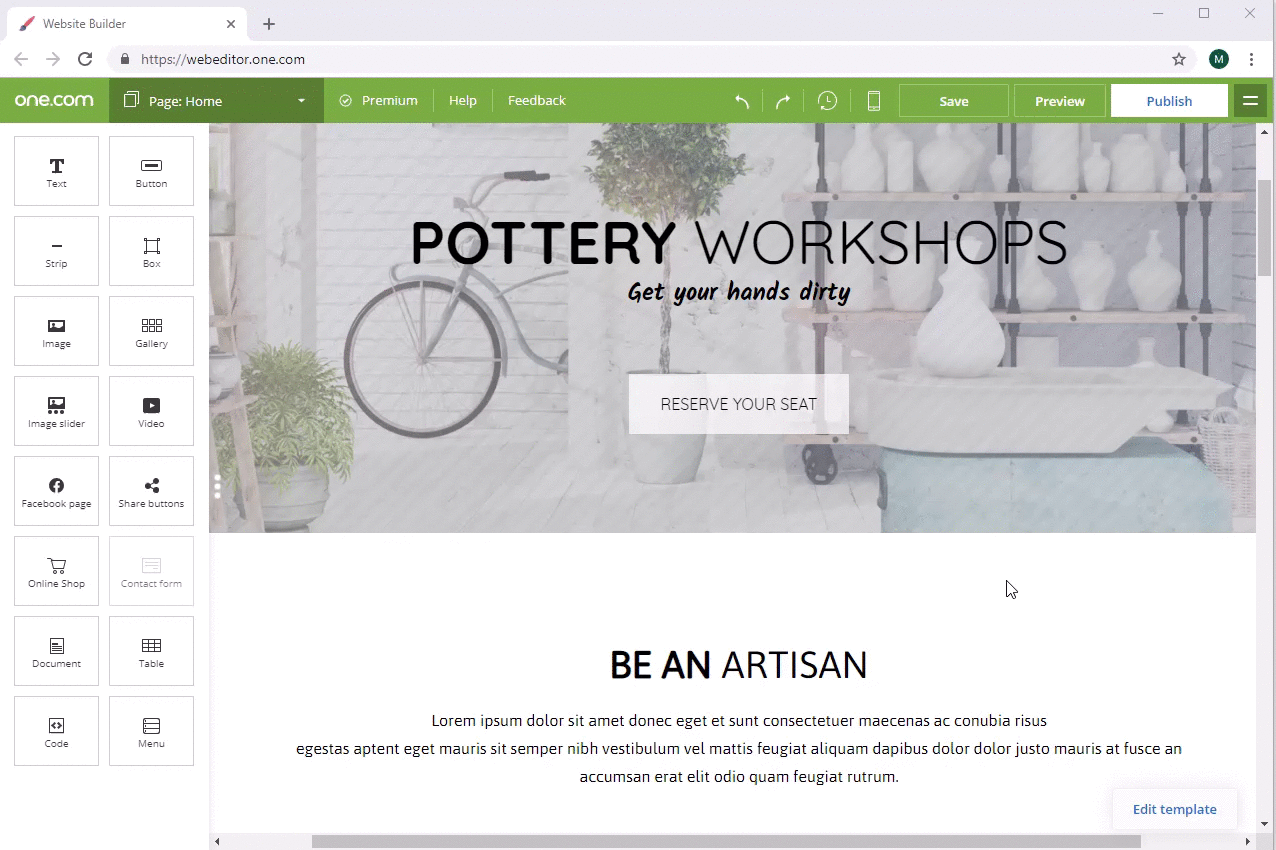This screenshot has height=850, width=1276.
Task: Insert a Code component
Action: 56,731
